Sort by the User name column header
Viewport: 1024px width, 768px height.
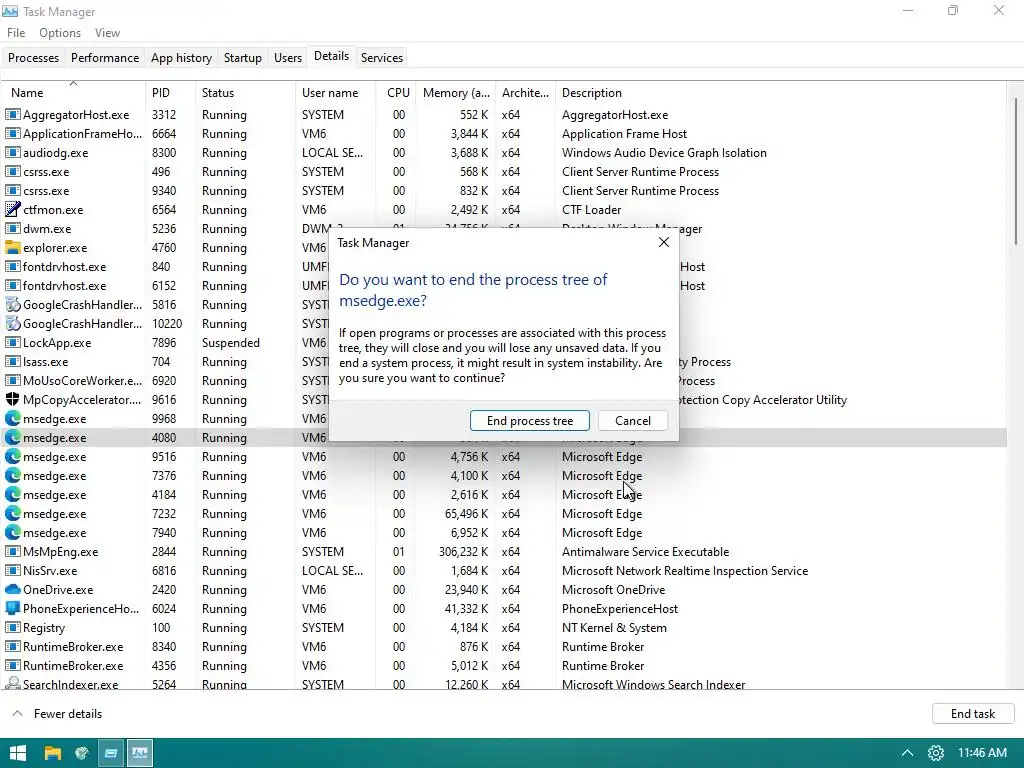(336, 92)
